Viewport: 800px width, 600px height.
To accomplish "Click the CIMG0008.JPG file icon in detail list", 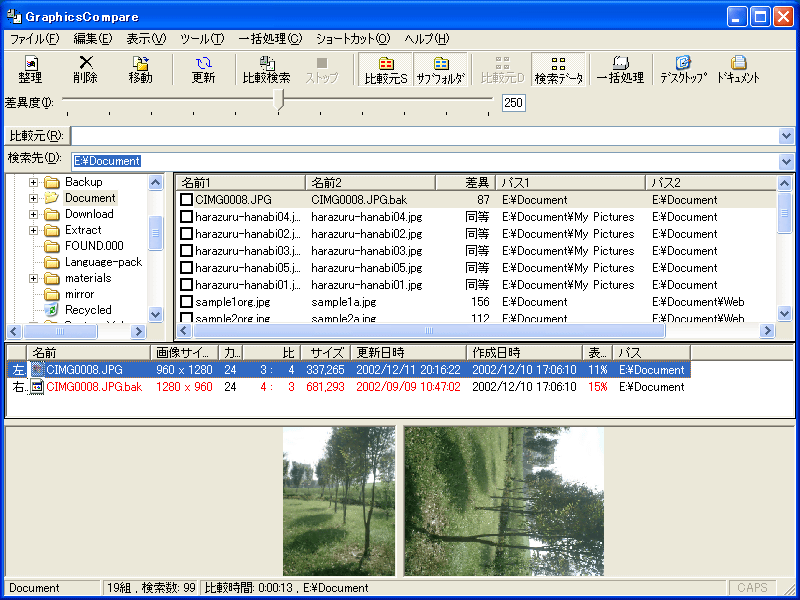I will (38, 369).
